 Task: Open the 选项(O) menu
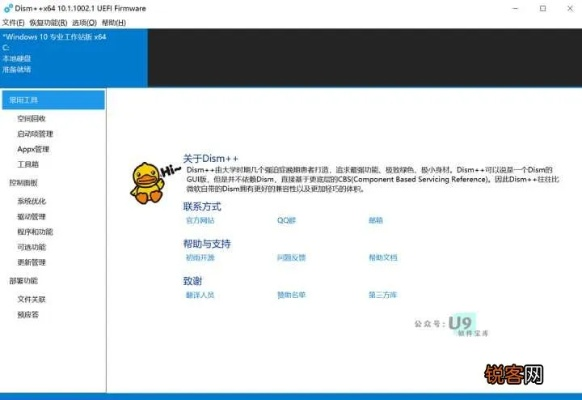84,23
